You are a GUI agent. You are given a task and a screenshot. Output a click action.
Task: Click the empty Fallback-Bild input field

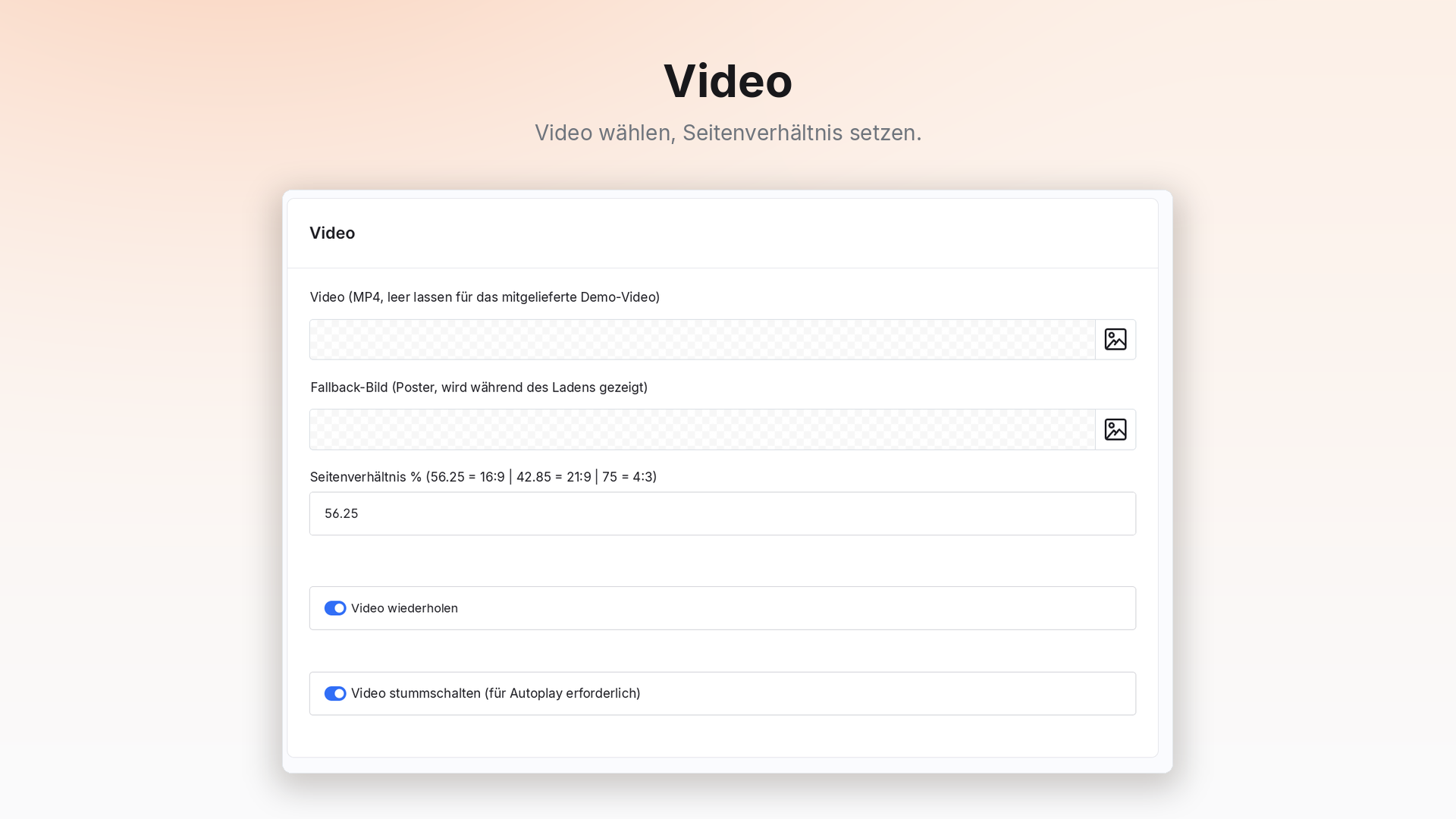pos(702,429)
